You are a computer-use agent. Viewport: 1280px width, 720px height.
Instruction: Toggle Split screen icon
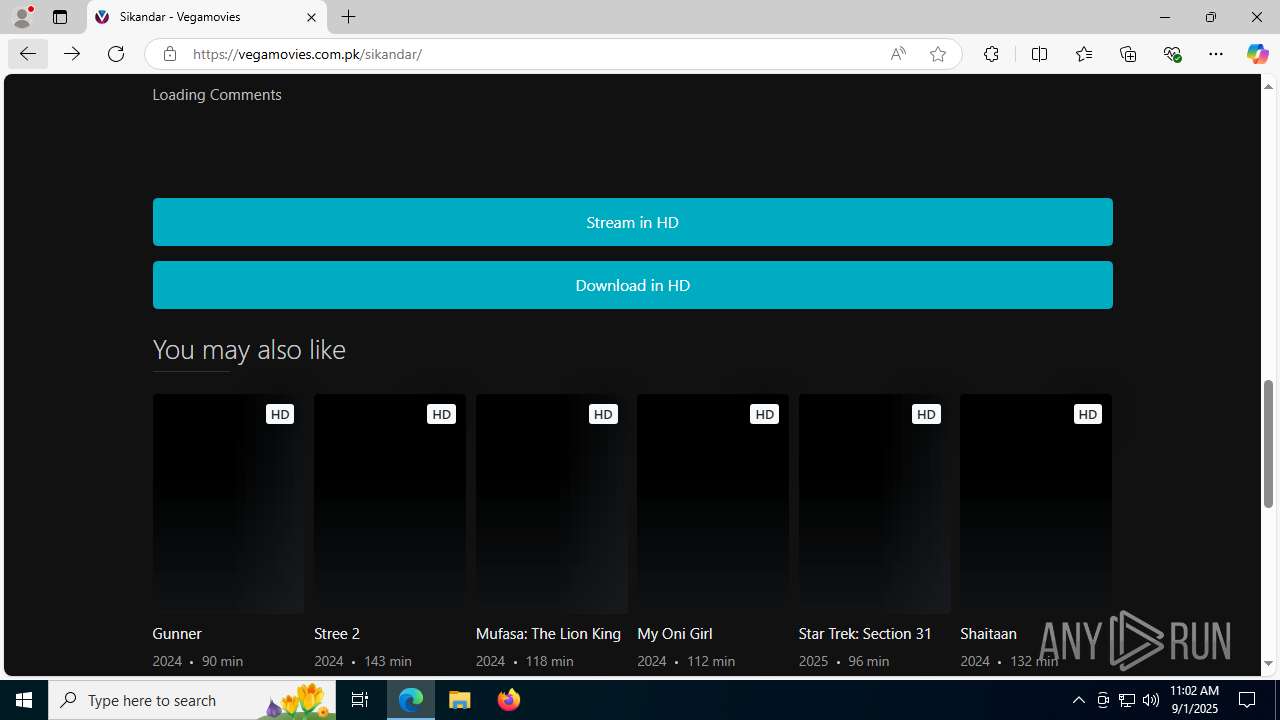(x=1039, y=54)
